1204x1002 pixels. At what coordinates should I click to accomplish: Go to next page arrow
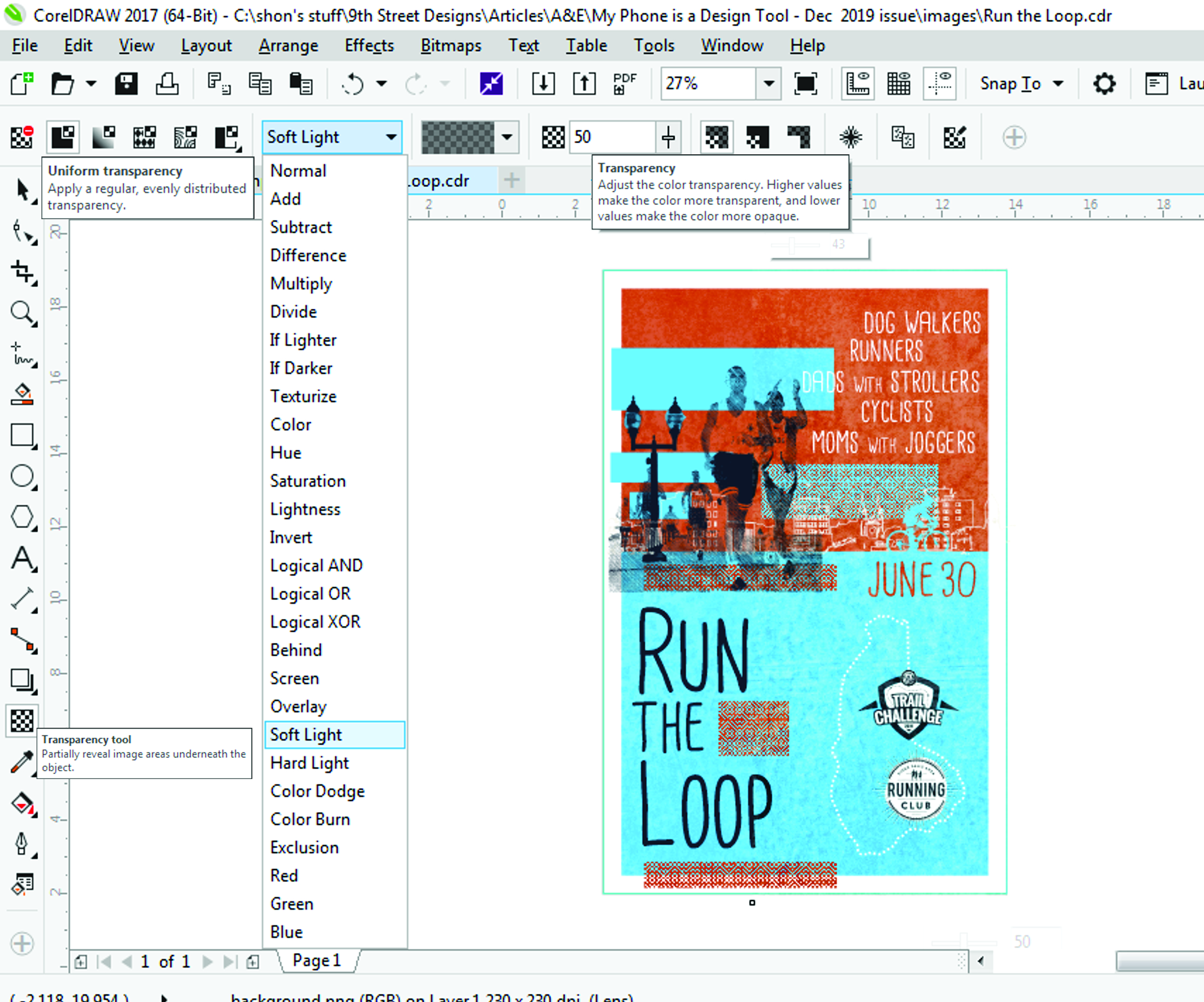point(207,961)
